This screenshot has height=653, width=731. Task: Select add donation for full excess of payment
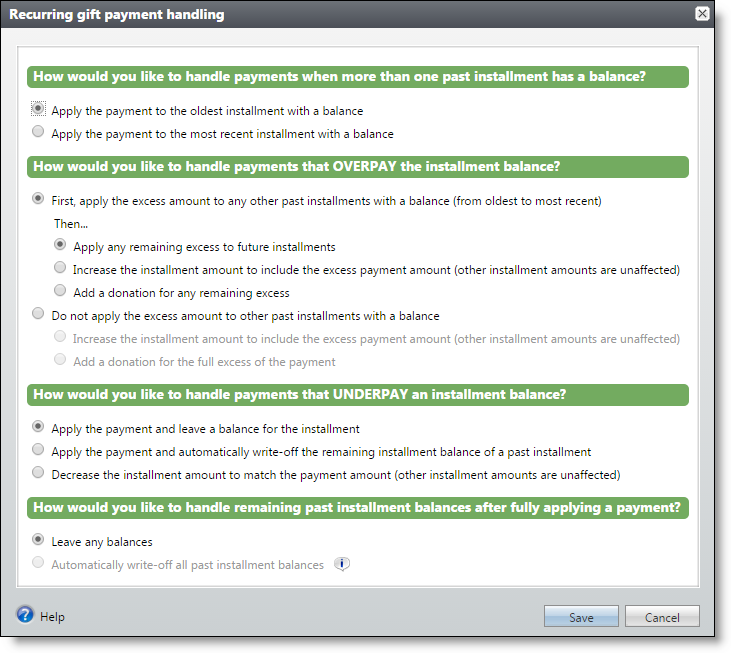tap(60, 359)
